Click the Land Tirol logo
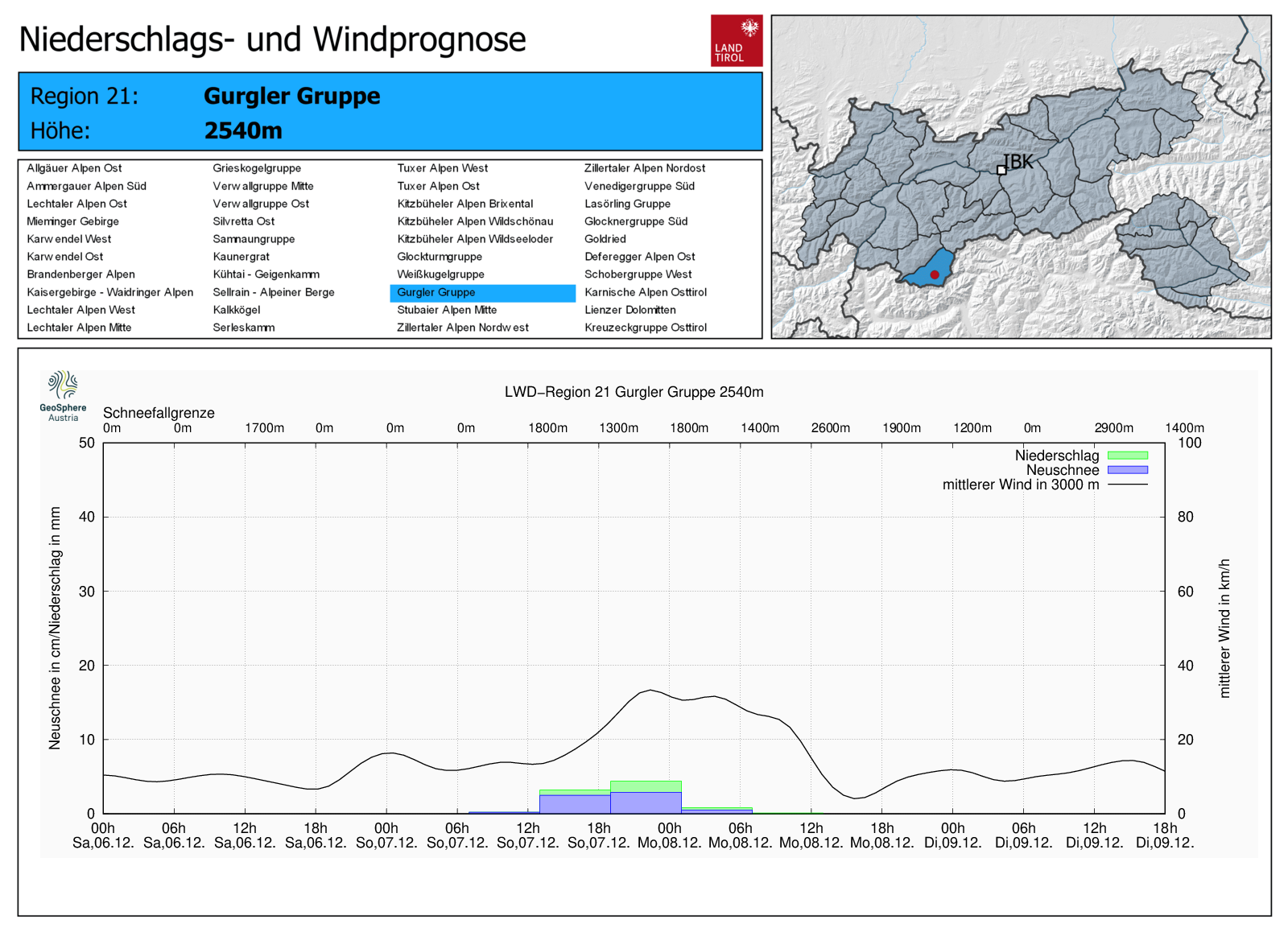Screen dimensions: 1288x928 point(736,40)
